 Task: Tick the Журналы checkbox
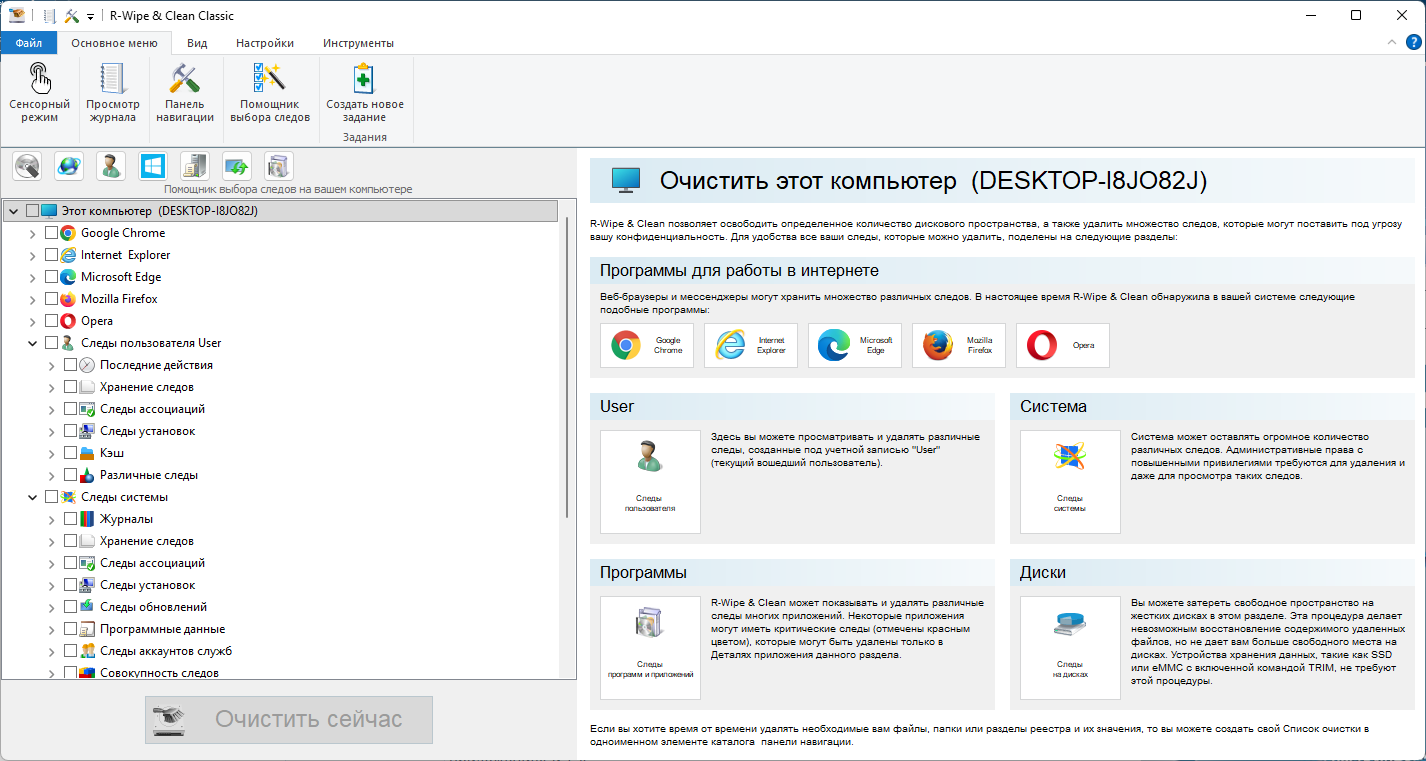[x=71, y=519]
